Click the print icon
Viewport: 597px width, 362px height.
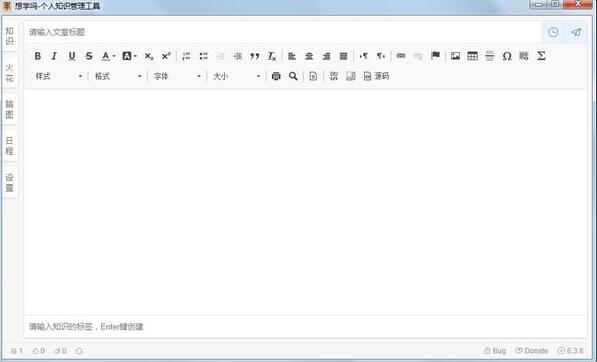point(276,76)
